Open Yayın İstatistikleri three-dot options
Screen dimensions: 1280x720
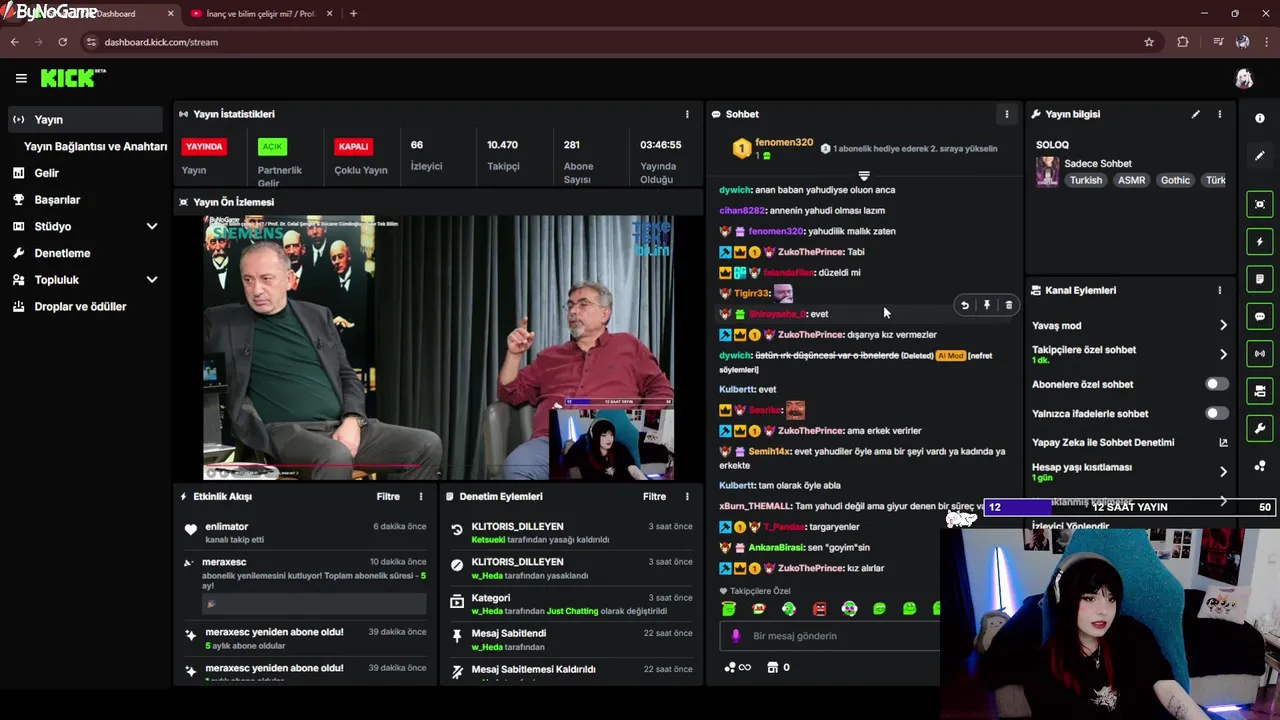point(687,114)
